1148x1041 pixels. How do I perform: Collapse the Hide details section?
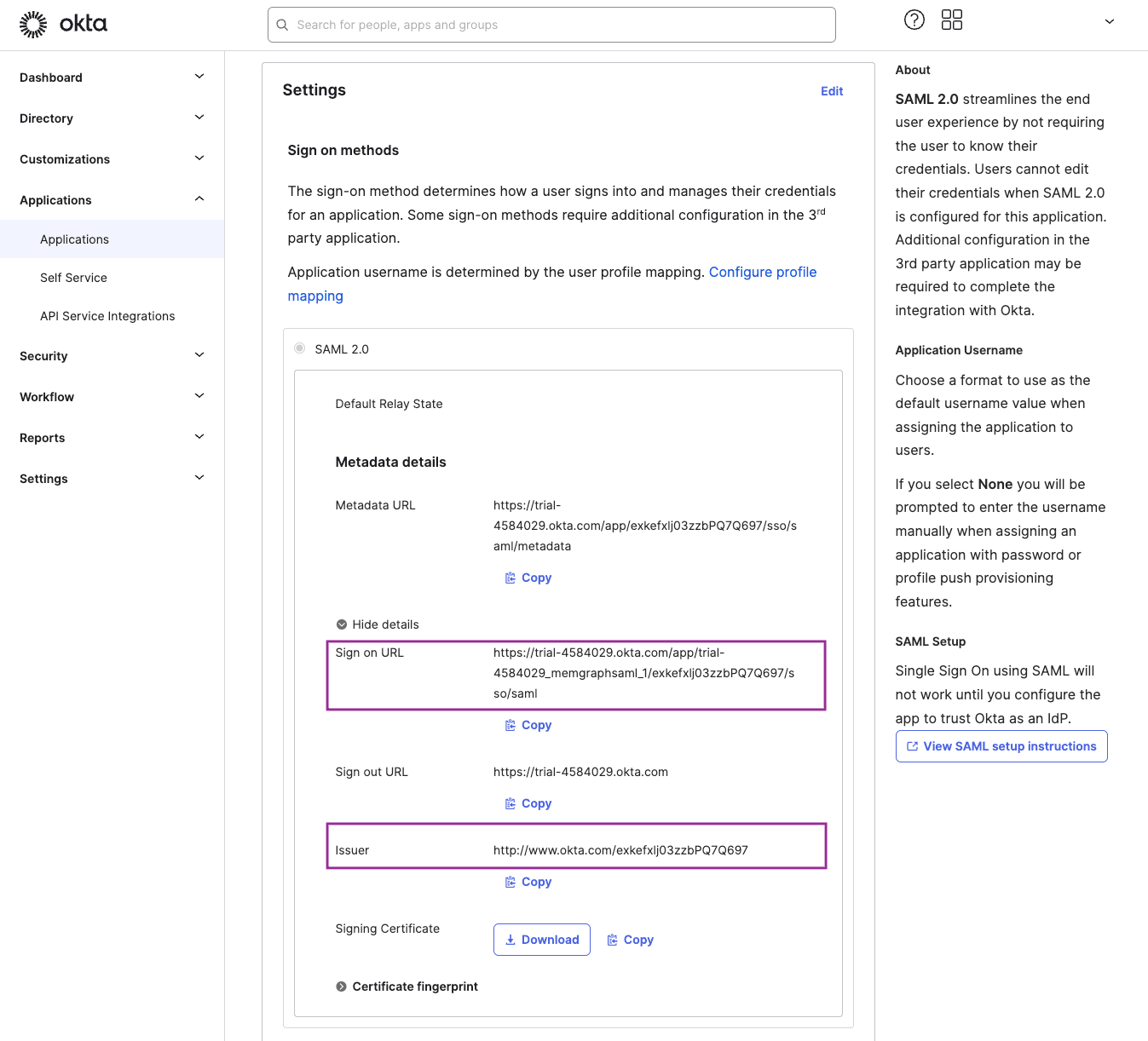point(378,624)
